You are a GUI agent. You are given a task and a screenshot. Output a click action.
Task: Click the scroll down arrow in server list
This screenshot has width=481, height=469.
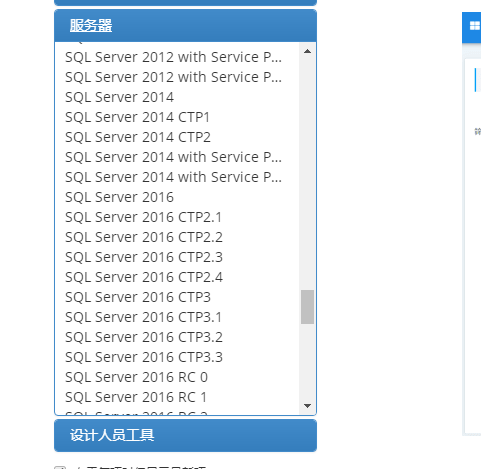(x=307, y=406)
